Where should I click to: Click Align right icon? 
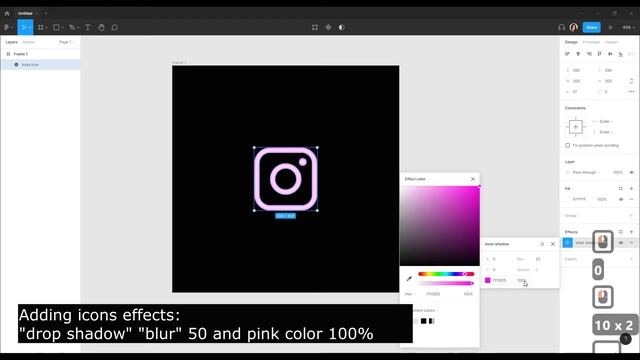(589, 54)
